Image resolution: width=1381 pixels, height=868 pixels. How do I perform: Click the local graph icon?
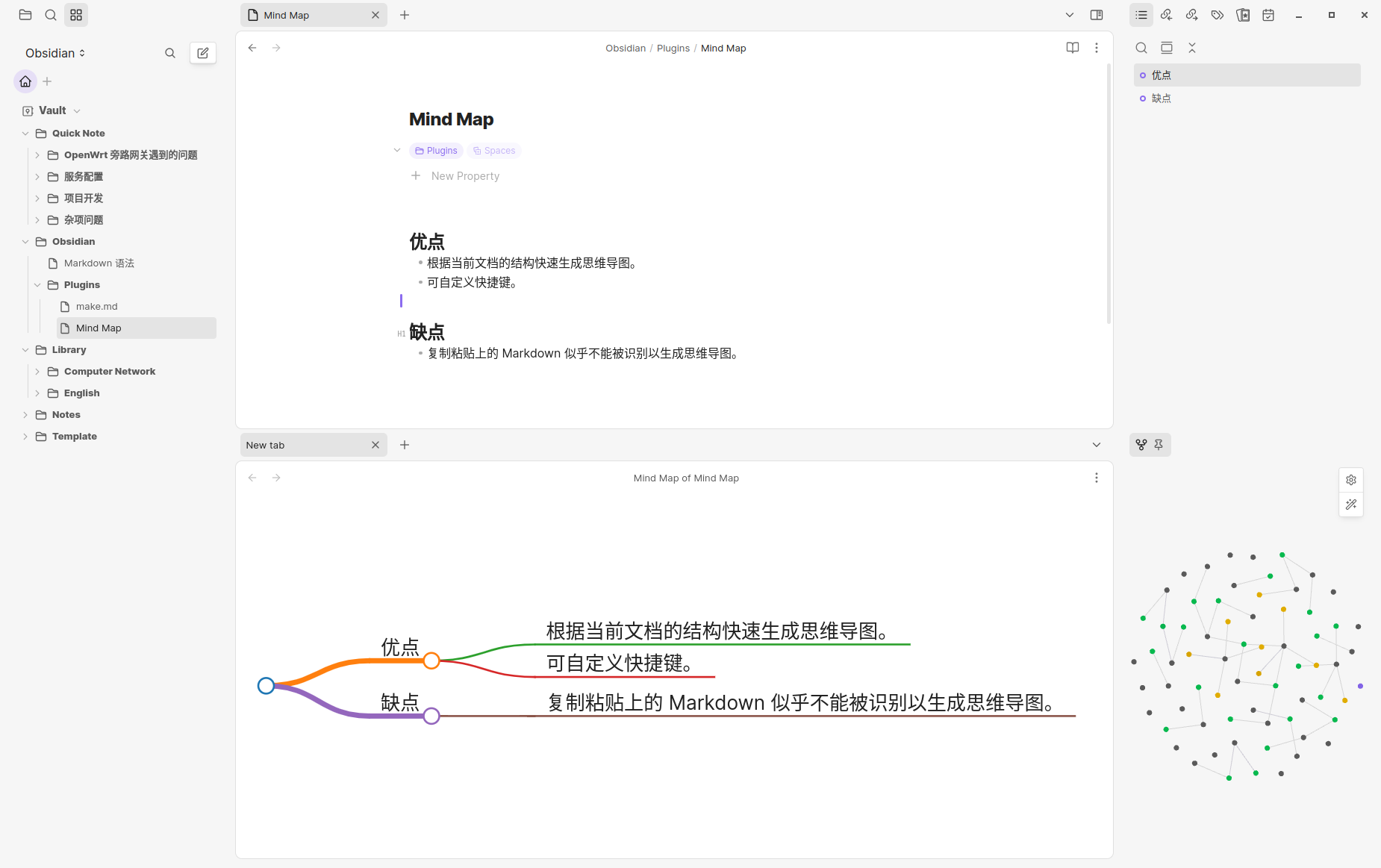(x=1141, y=445)
